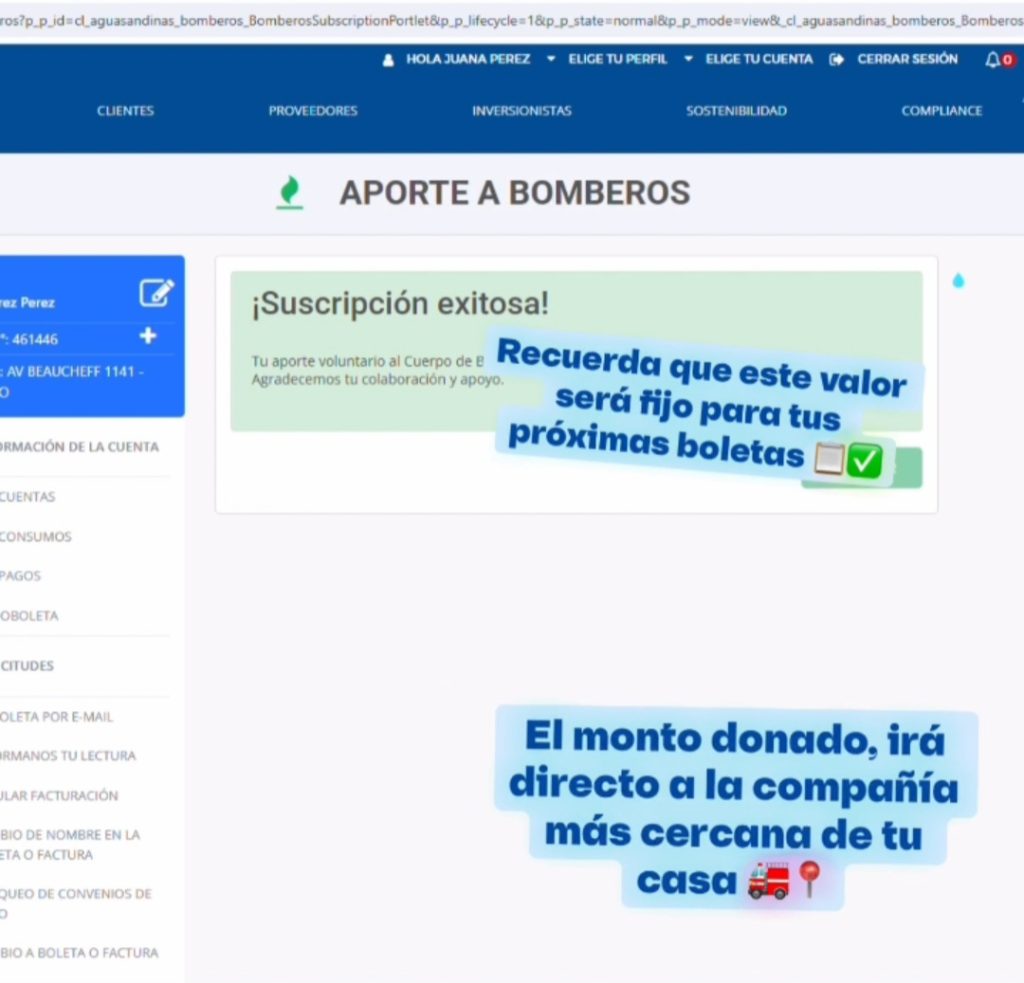This screenshot has width=1024, height=983.
Task: Click the Cerrar Sesión link
Action: coord(907,59)
